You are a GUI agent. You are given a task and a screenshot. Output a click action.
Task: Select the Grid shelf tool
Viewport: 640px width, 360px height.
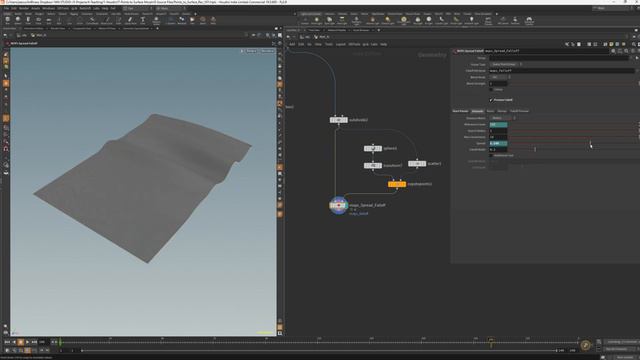click(x=49, y=20)
